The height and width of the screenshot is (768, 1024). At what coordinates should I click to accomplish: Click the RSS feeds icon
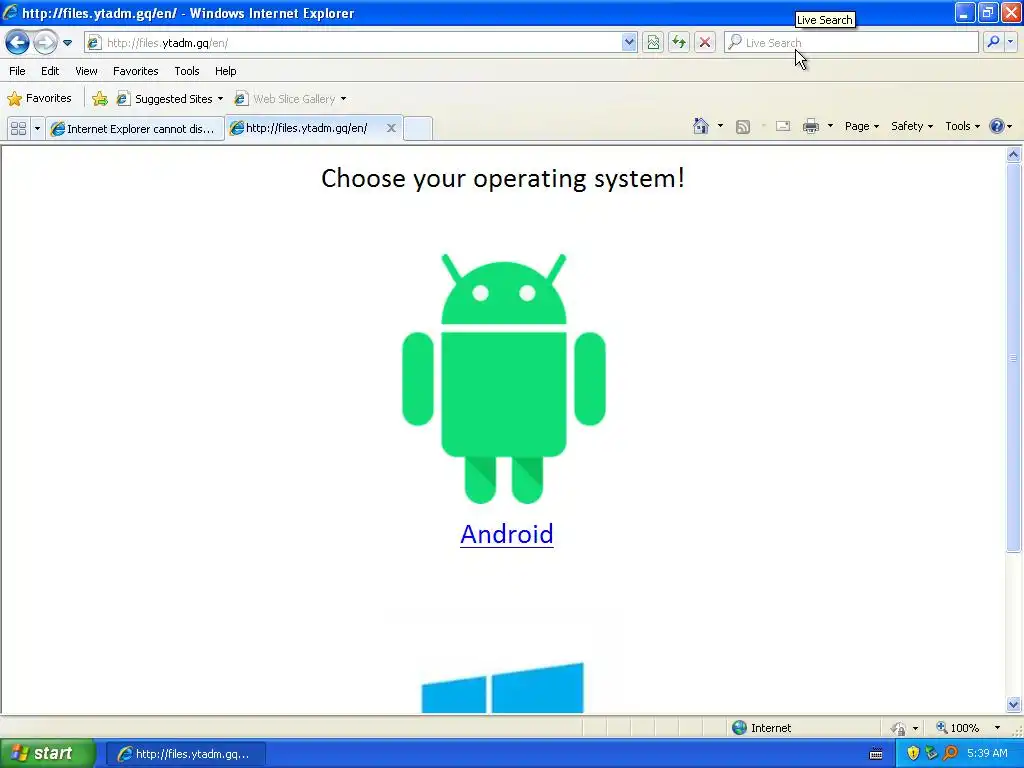tap(743, 127)
